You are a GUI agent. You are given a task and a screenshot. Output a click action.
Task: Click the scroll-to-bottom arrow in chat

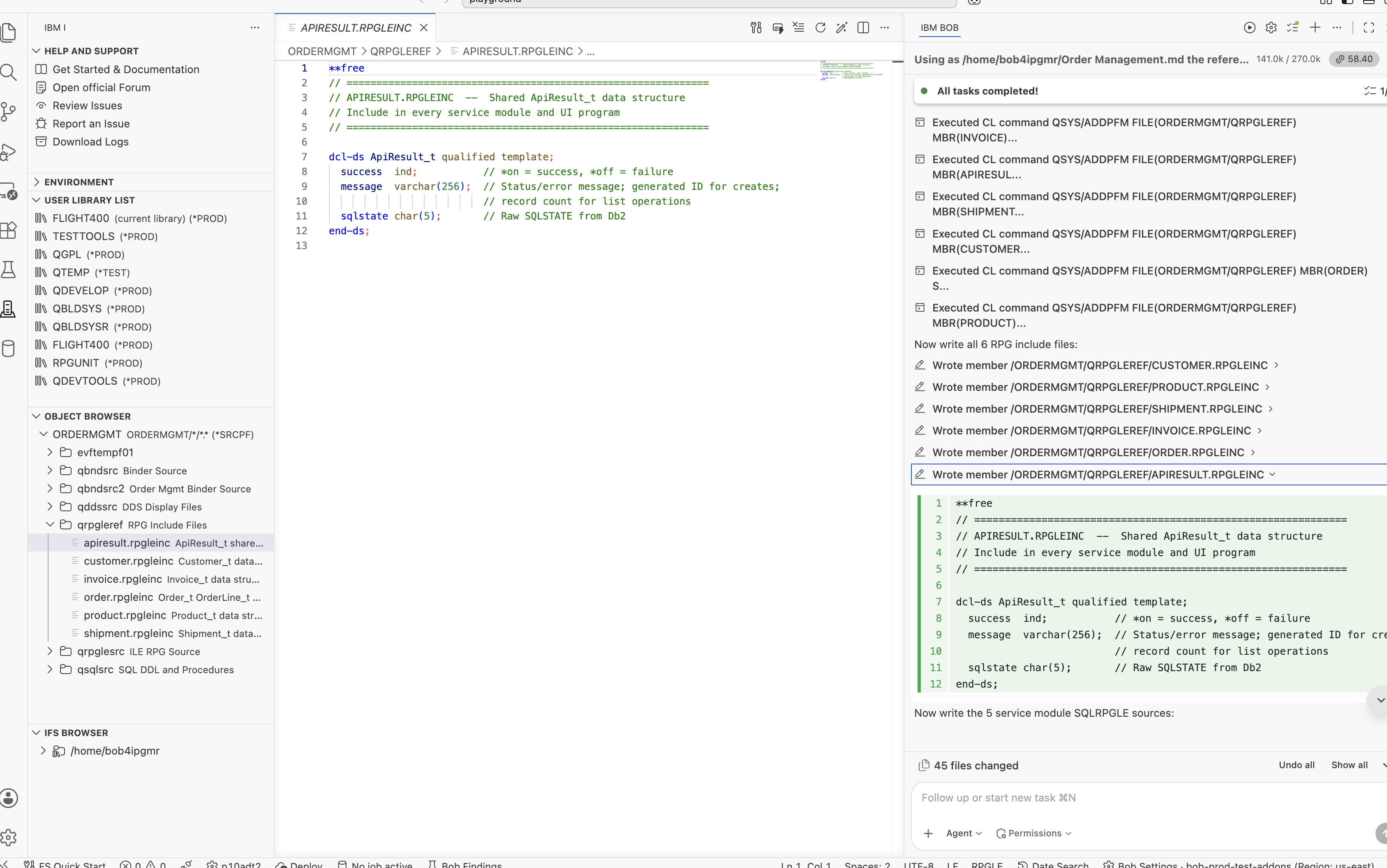point(1380,700)
